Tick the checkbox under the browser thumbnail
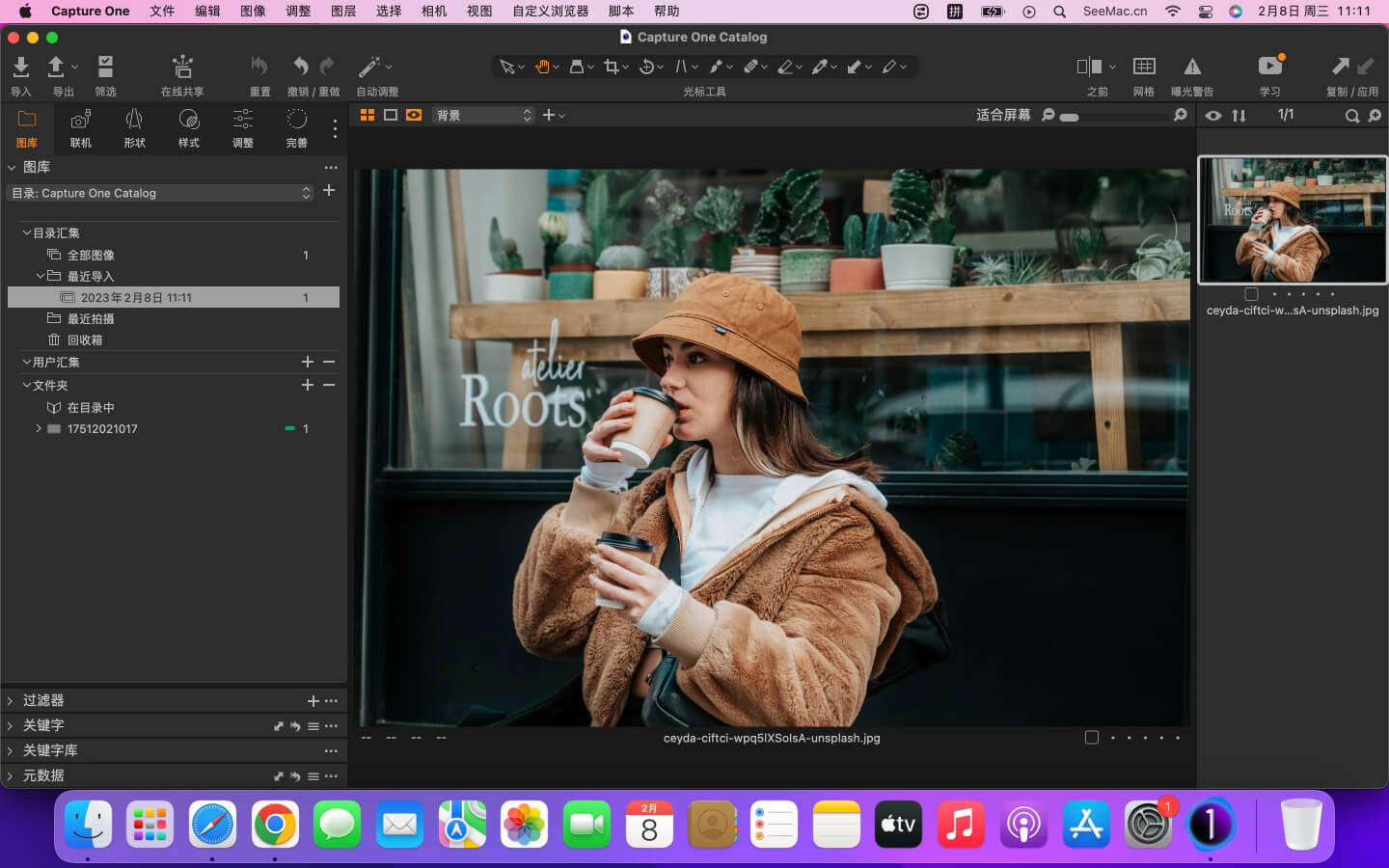Image resolution: width=1389 pixels, height=868 pixels. point(1251,294)
